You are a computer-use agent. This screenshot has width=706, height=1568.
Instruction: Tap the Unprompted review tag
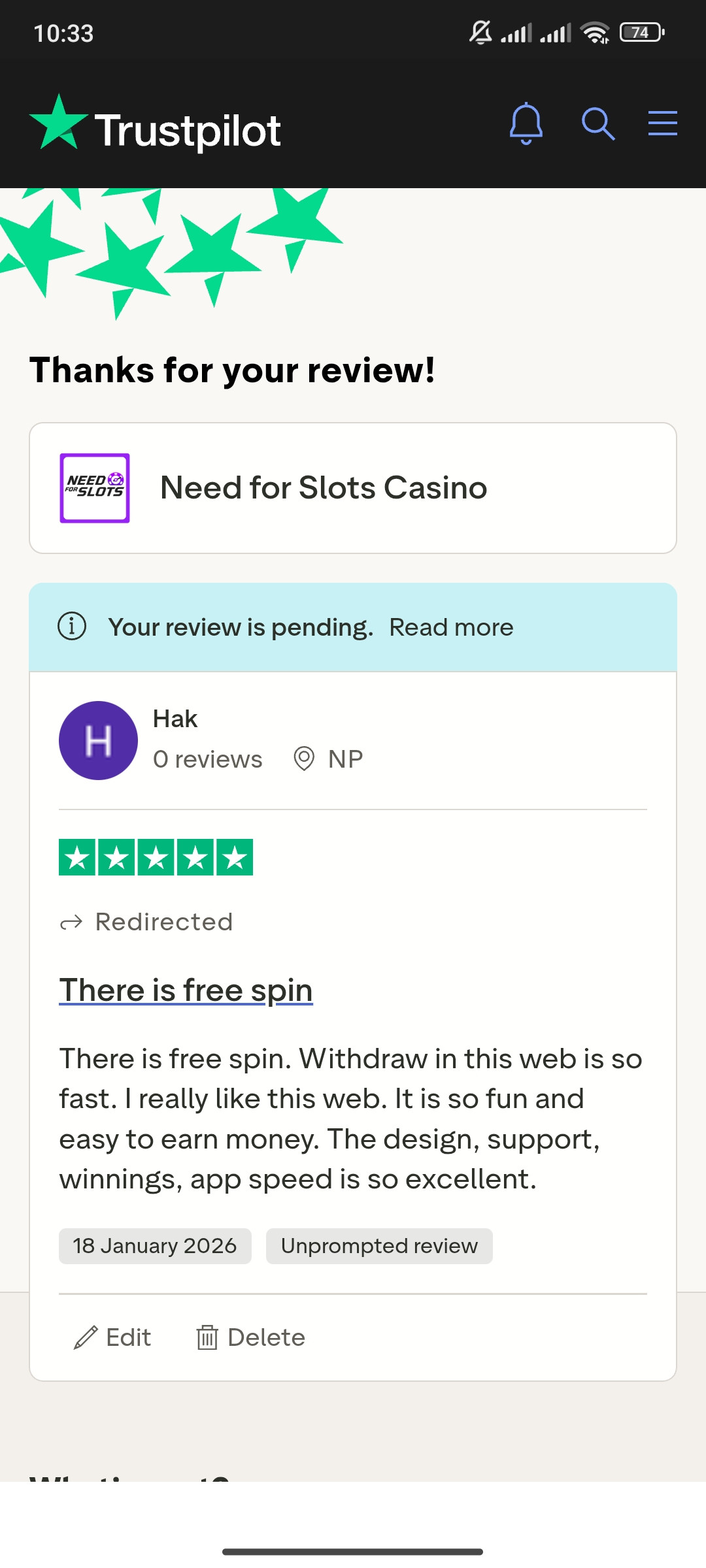click(379, 1246)
